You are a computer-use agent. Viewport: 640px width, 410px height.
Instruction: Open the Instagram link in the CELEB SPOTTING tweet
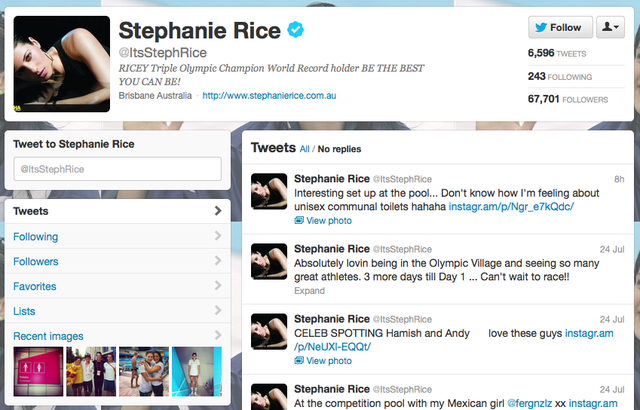click(x=589, y=333)
